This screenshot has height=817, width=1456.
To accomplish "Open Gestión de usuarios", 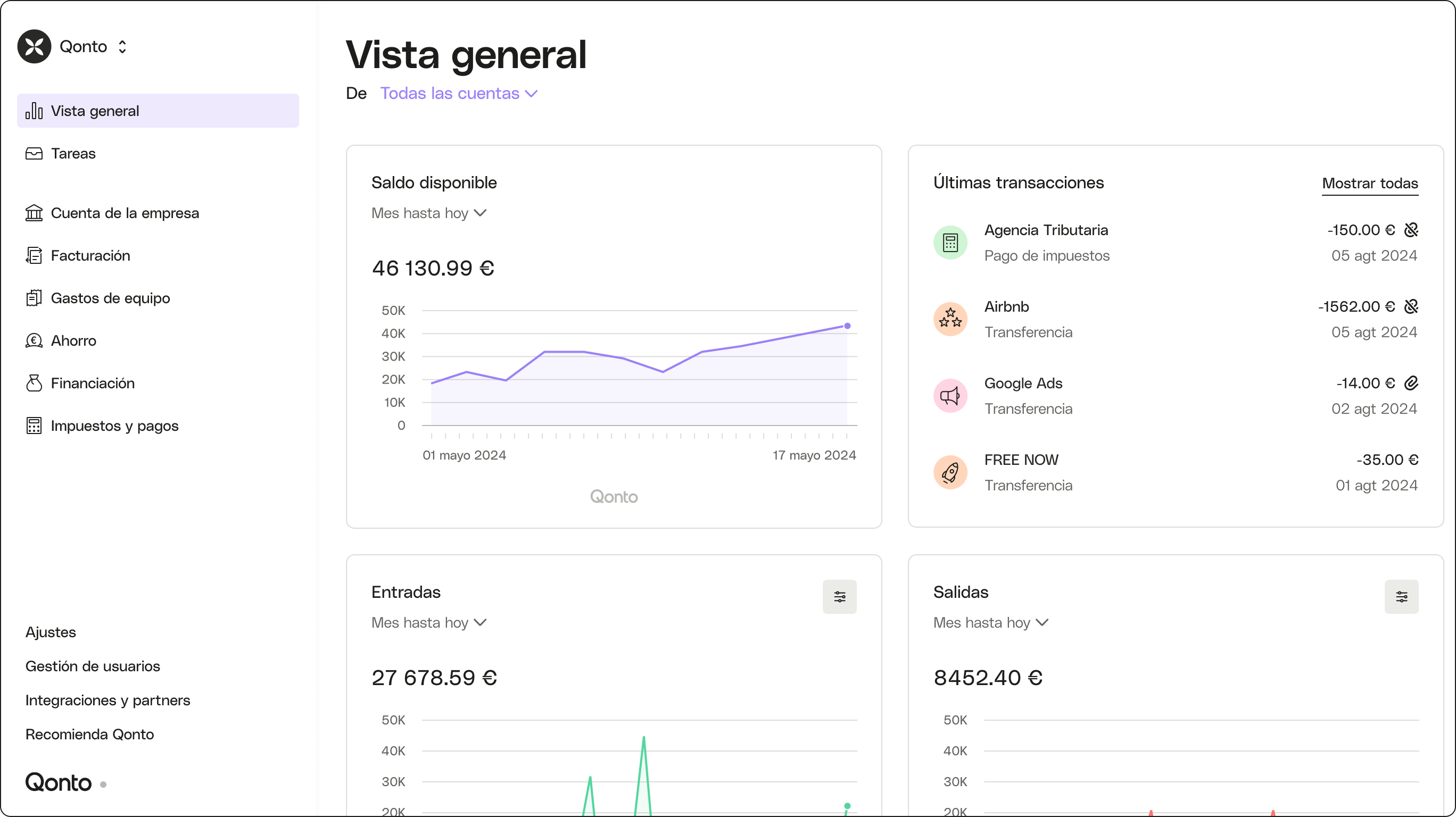I will (93, 666).
